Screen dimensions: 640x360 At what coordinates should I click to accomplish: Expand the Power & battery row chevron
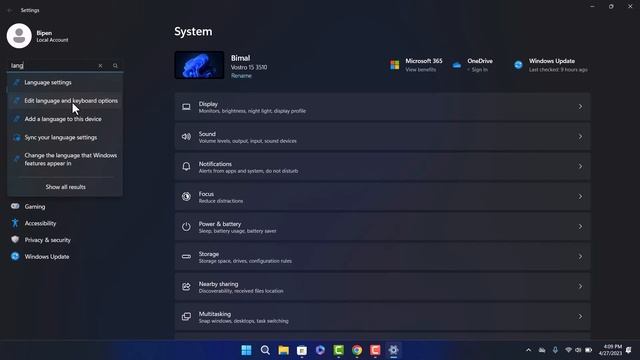(x=580, y=227)
